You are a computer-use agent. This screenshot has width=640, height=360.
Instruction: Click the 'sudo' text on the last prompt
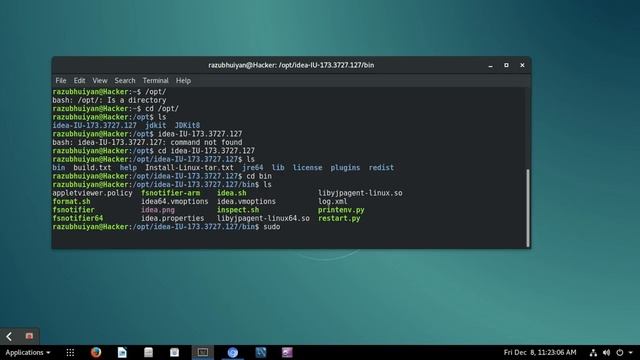coord(272,227)
